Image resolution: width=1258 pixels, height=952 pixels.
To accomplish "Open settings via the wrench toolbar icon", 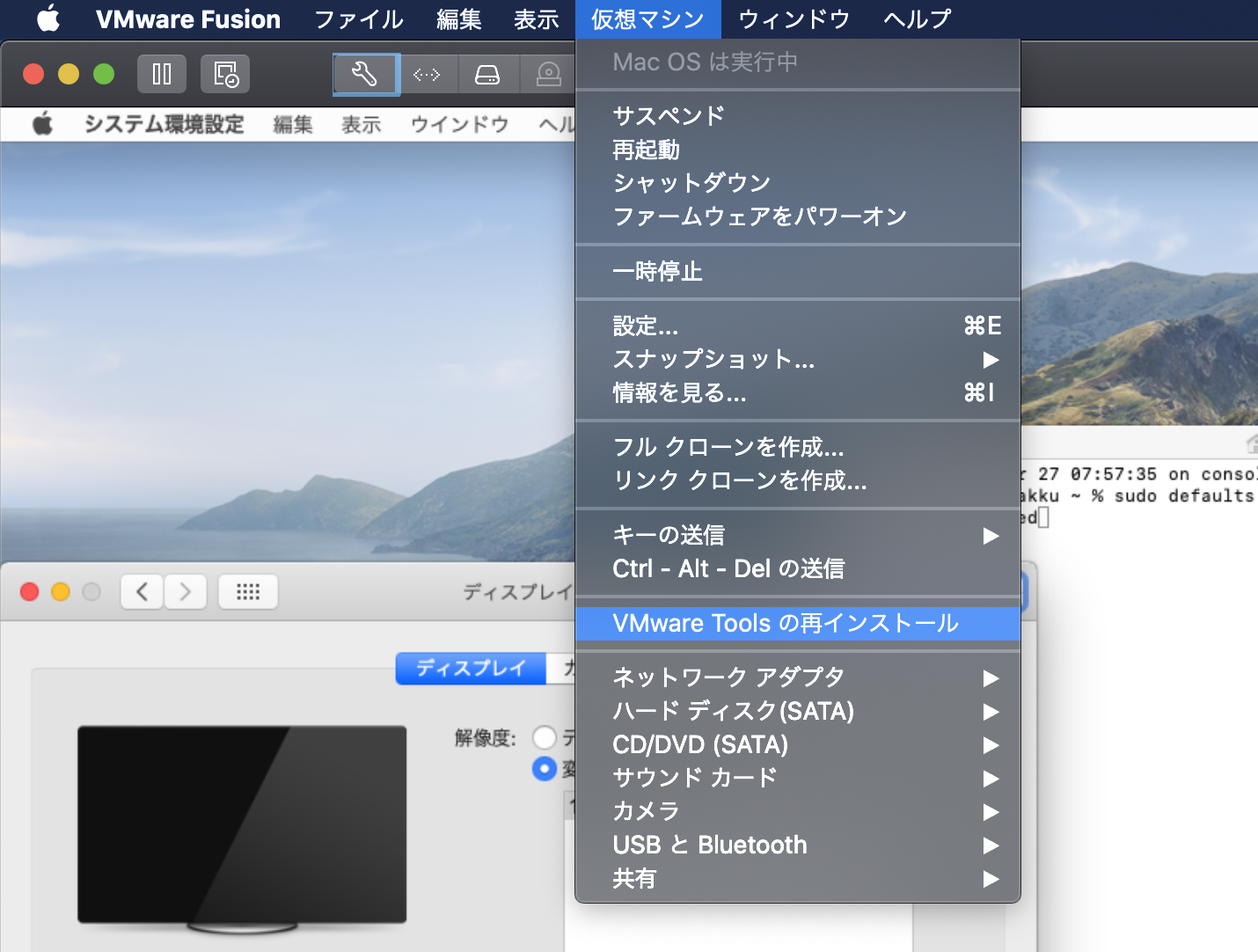I will pos(366,74).
